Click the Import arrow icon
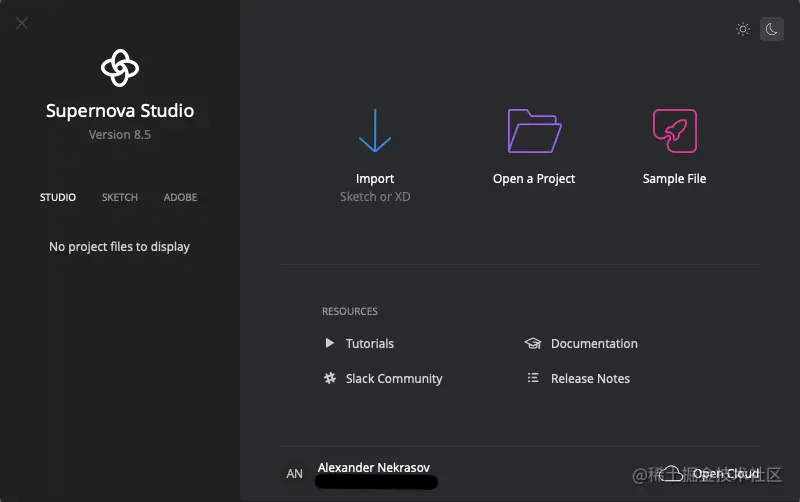 pos(375,131)
